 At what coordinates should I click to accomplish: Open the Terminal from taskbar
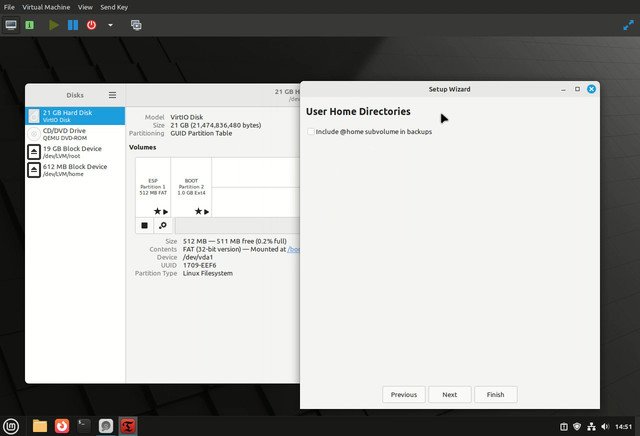pyautogui.click(x=84, y=426)
